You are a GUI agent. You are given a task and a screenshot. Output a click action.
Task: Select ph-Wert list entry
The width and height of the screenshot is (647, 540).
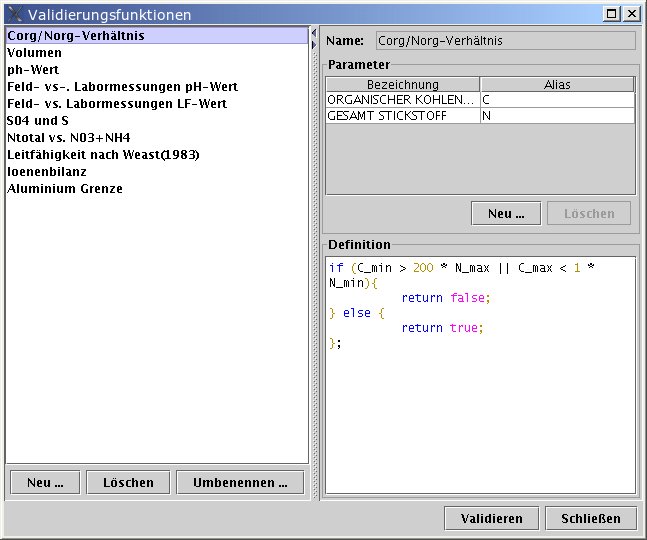coord(157,70)
